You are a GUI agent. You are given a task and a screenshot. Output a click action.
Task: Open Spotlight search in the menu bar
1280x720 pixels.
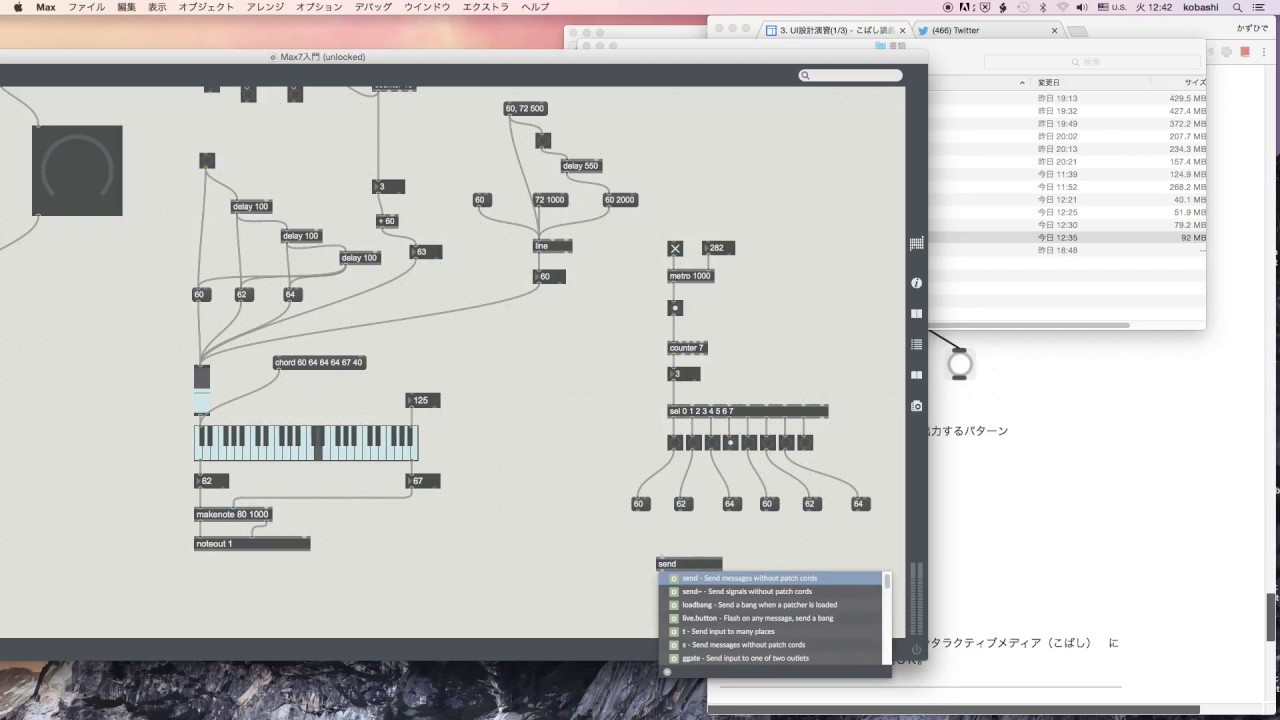pos(1237,7)
